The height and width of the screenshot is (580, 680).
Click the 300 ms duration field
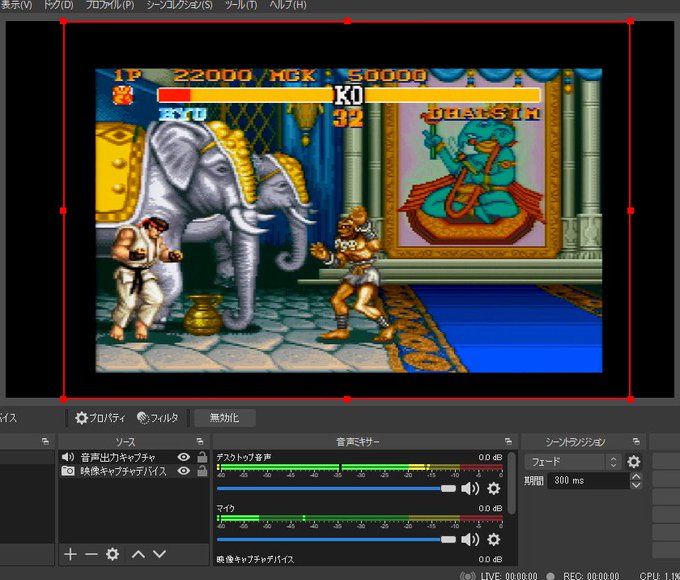point(588,481)
